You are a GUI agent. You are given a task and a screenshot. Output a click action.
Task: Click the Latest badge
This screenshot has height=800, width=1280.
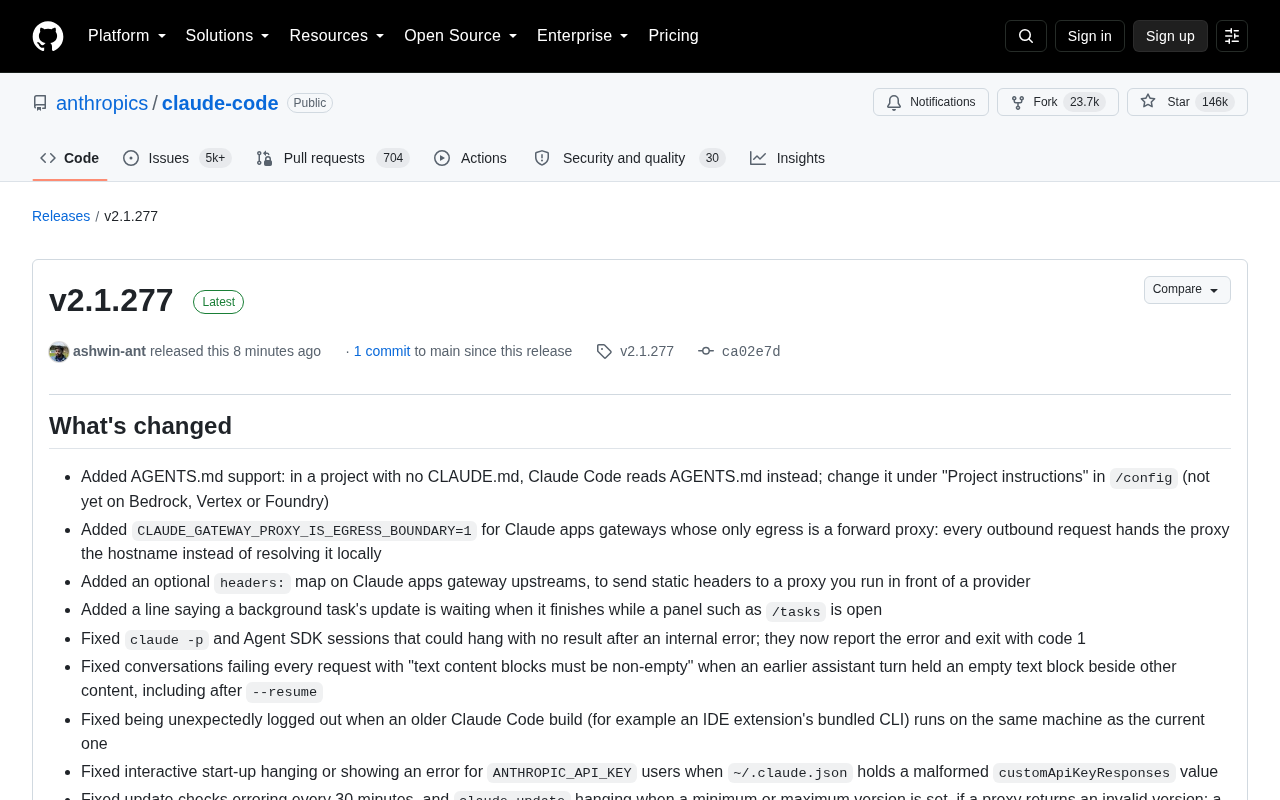coord(218,302)
